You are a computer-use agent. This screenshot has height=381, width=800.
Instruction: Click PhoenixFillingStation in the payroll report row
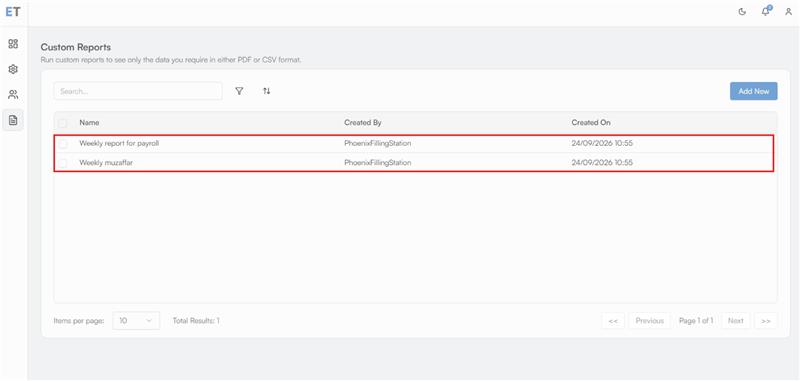tap(378, 144)
